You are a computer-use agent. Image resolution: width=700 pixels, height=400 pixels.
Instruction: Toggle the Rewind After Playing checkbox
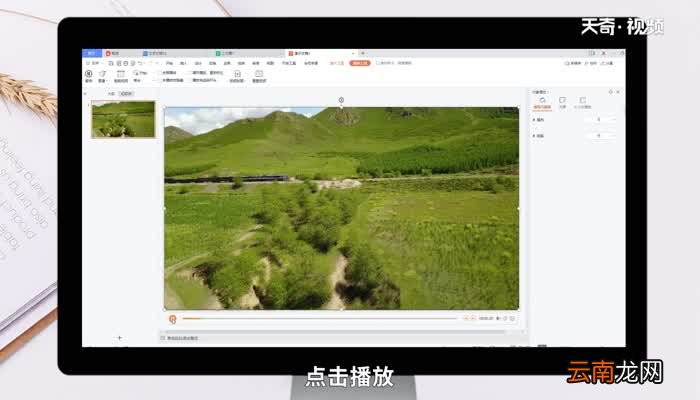pos(190,80)
